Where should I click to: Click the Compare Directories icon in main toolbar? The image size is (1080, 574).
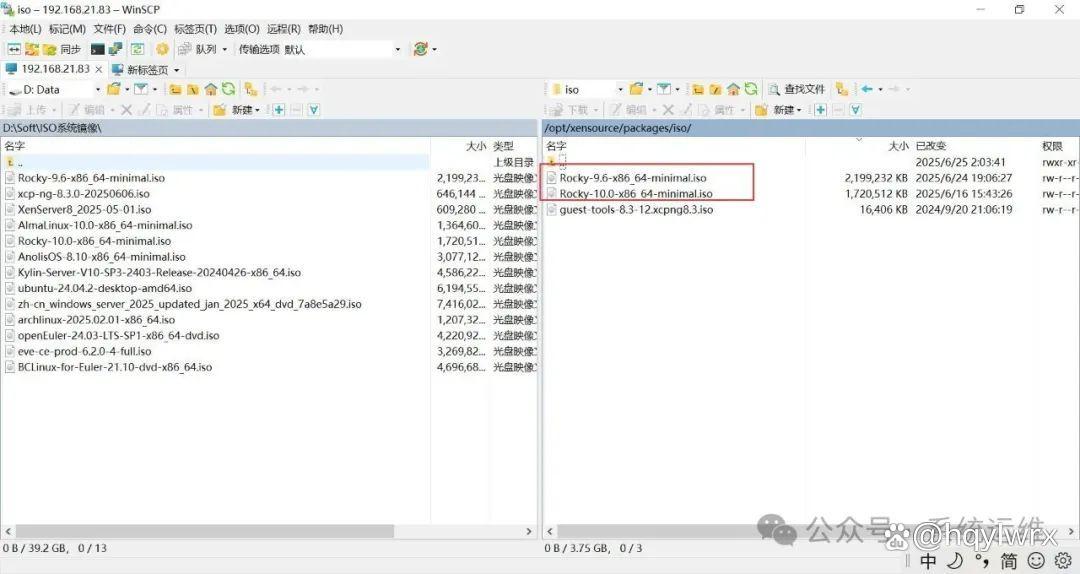tap(14, 49)
